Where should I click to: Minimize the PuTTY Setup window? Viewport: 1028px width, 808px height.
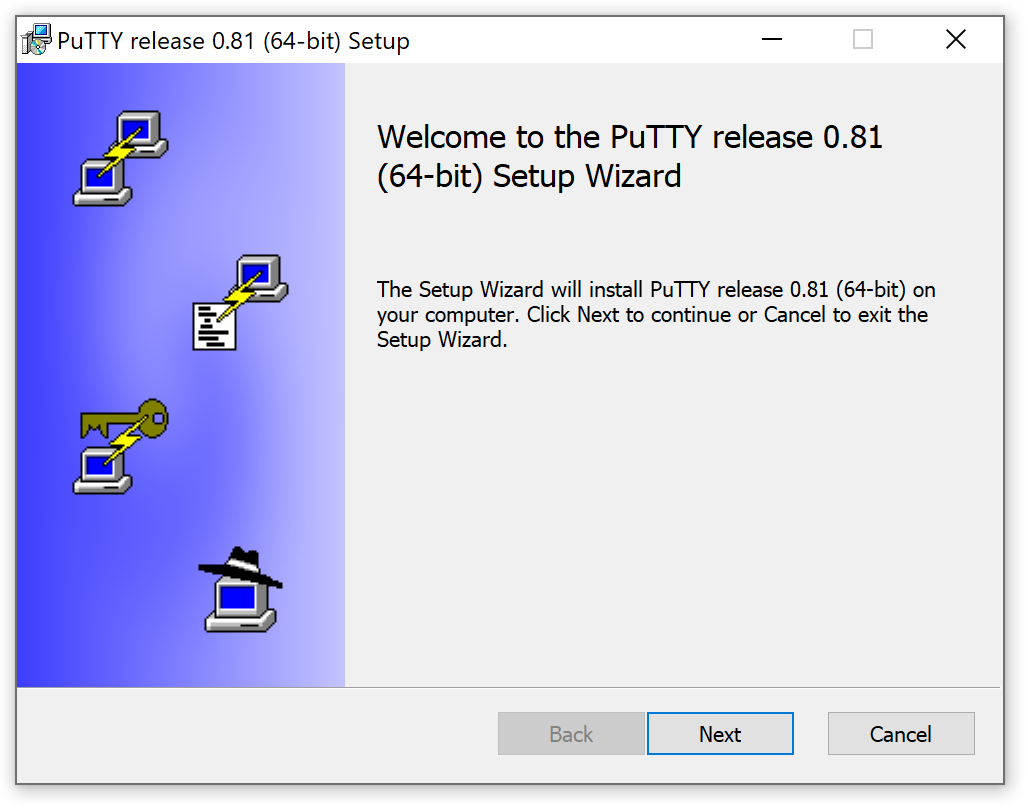[771, 39]
